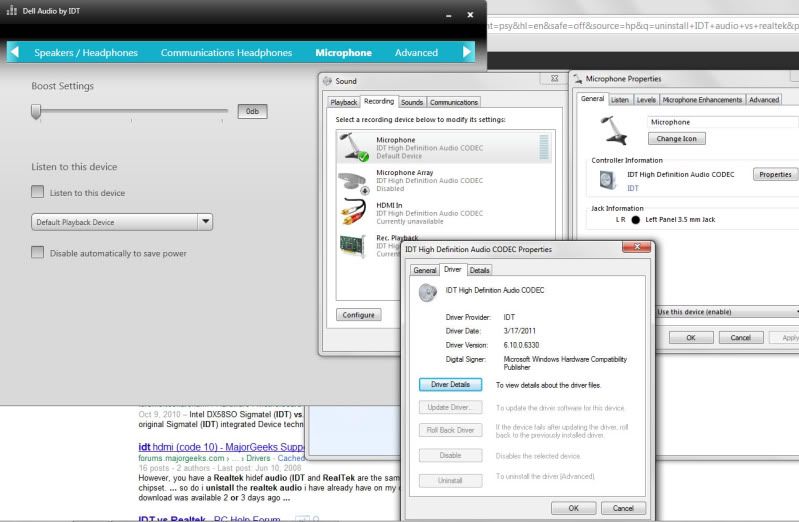The height and width of the screenshot is (522, 799).
Task: Click the Sound window title speaker icon
Action: tap(327, 81)
